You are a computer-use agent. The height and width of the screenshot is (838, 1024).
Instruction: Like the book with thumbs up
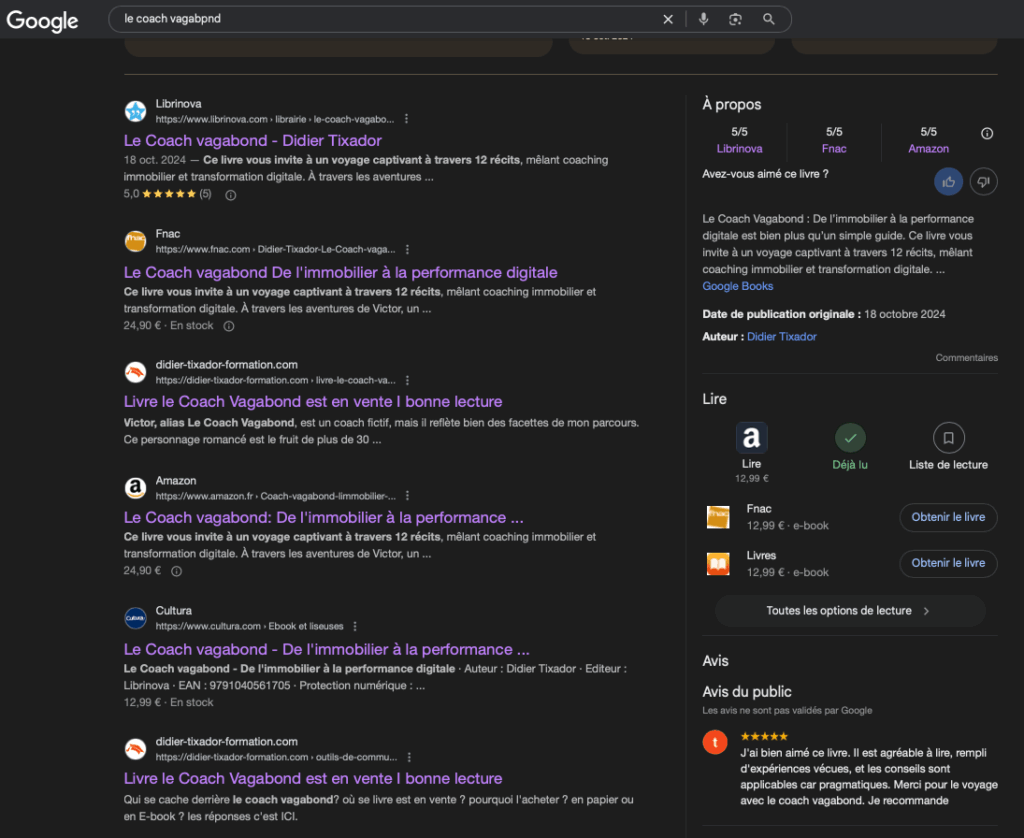tap(948, 182)
